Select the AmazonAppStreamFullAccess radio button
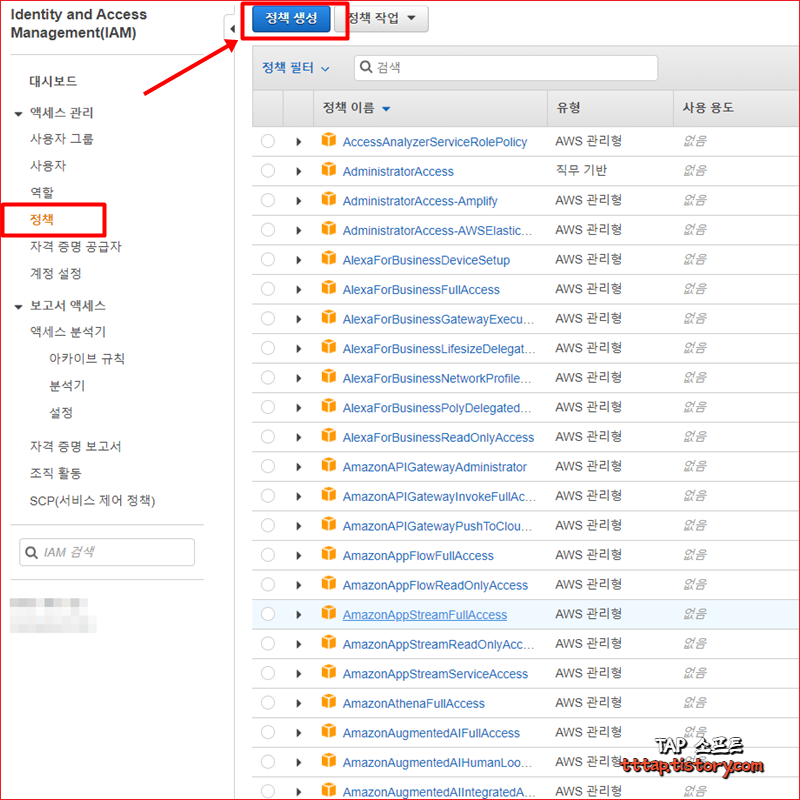 point(268,614)
